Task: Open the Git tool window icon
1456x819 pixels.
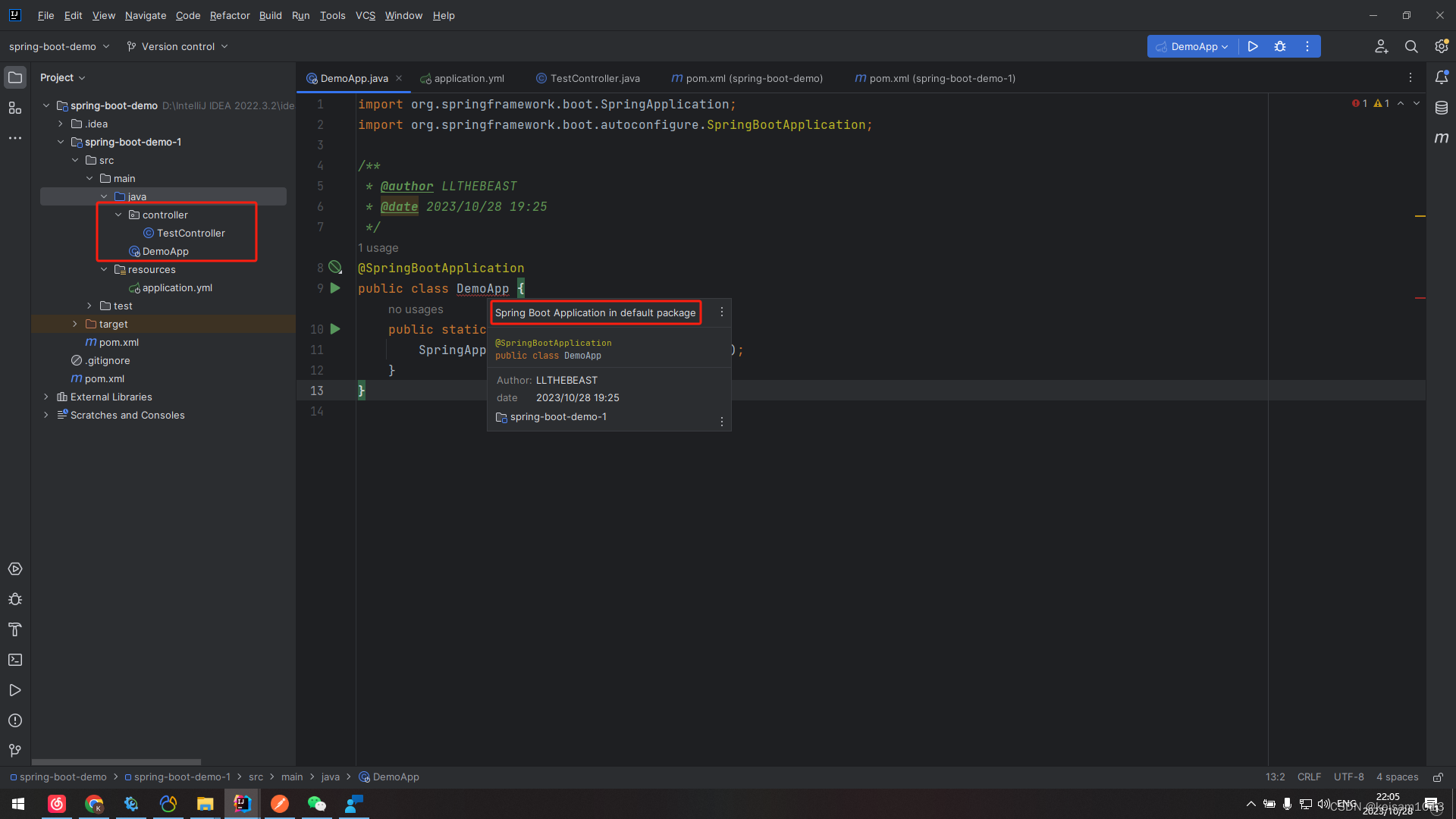Action: click(15, 751)
